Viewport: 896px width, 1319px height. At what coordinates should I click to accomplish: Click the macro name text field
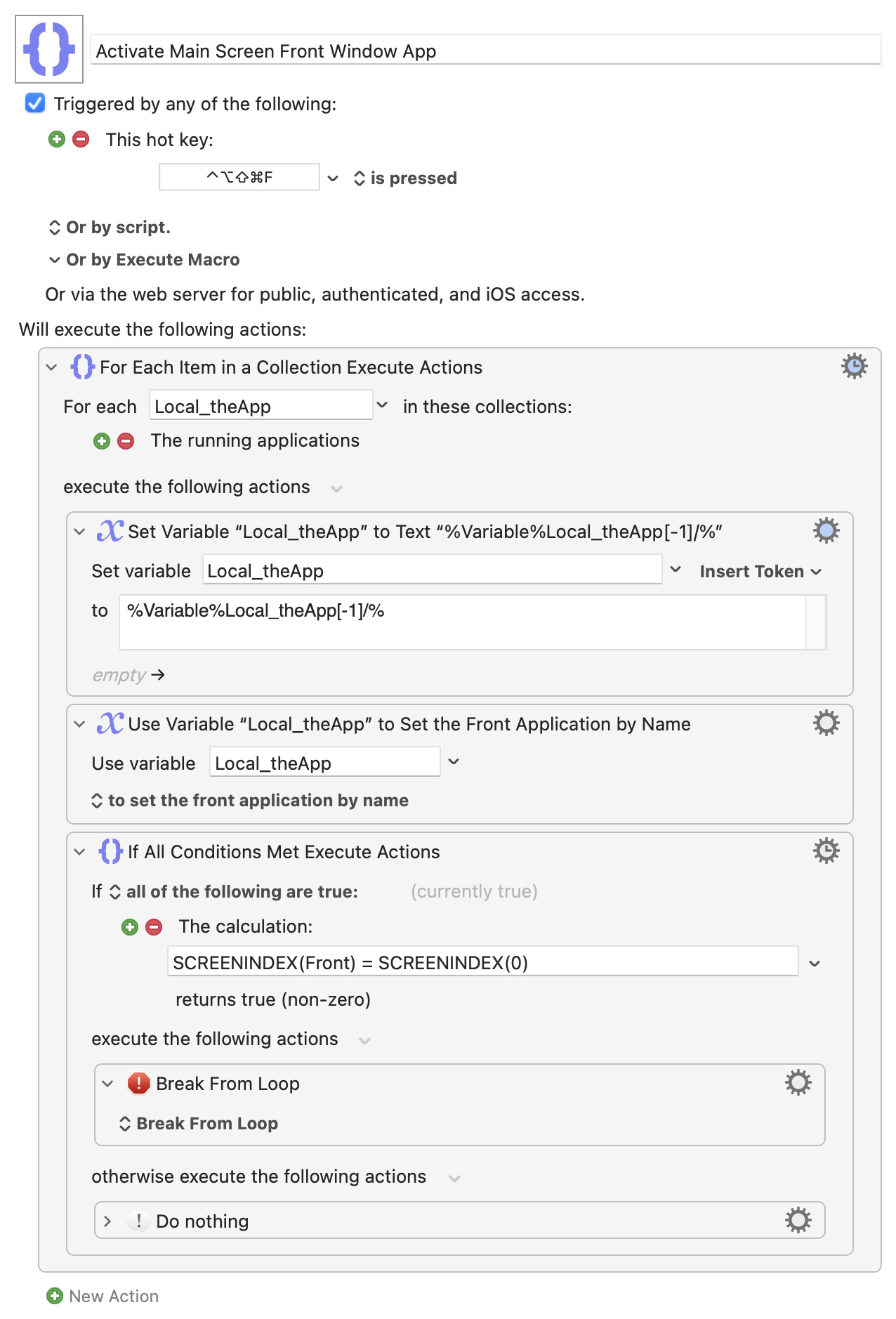(x=485, y=51)
